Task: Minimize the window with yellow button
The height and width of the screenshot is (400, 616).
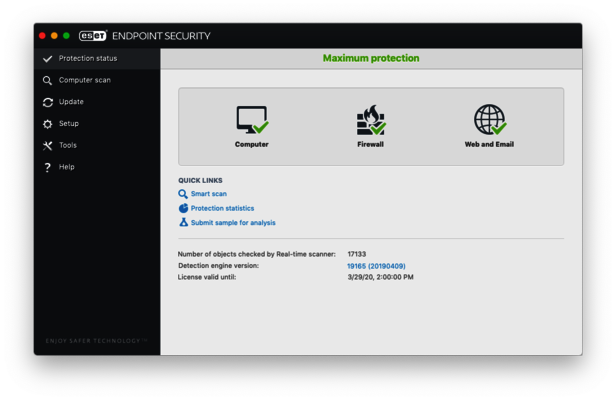Action: point(54,36)
